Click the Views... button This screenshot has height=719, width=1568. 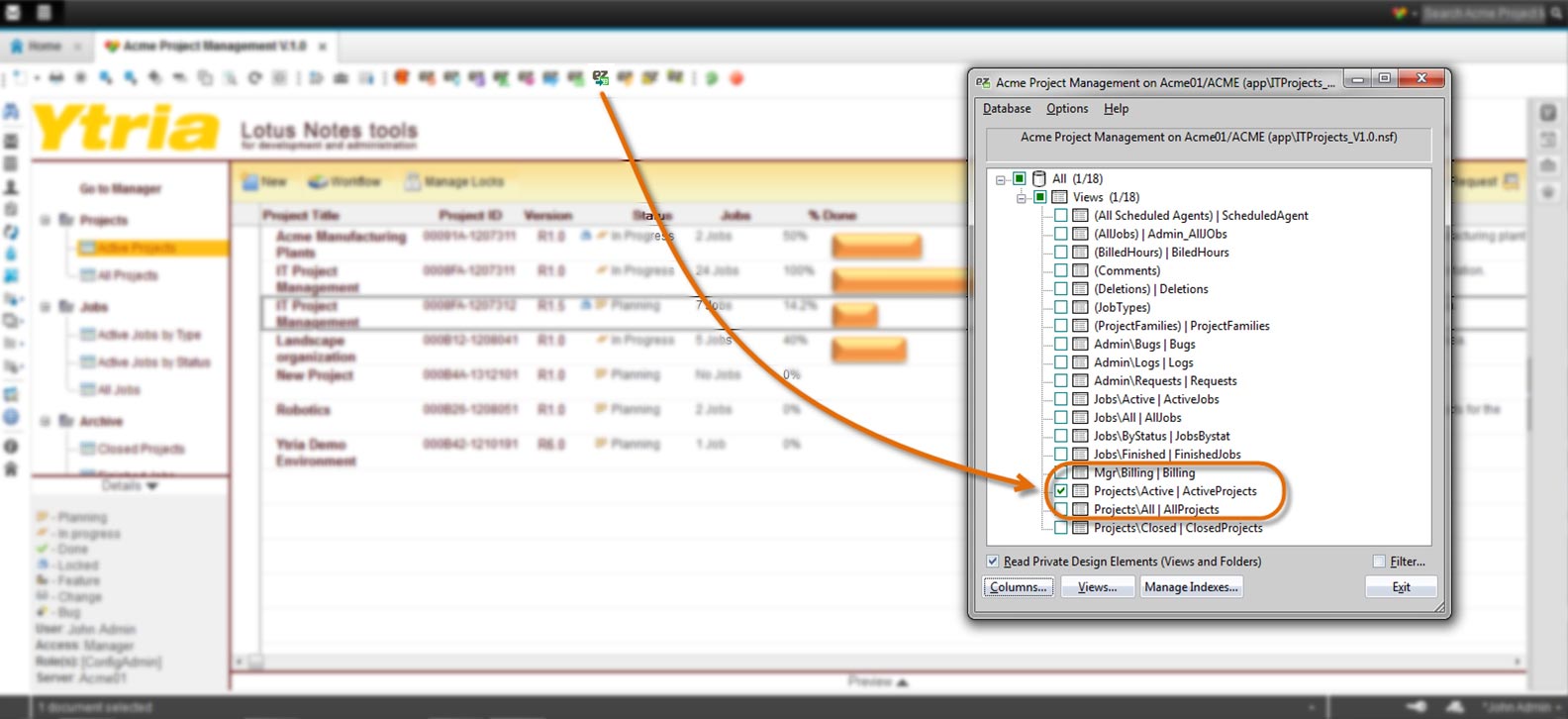(1097, 587)
